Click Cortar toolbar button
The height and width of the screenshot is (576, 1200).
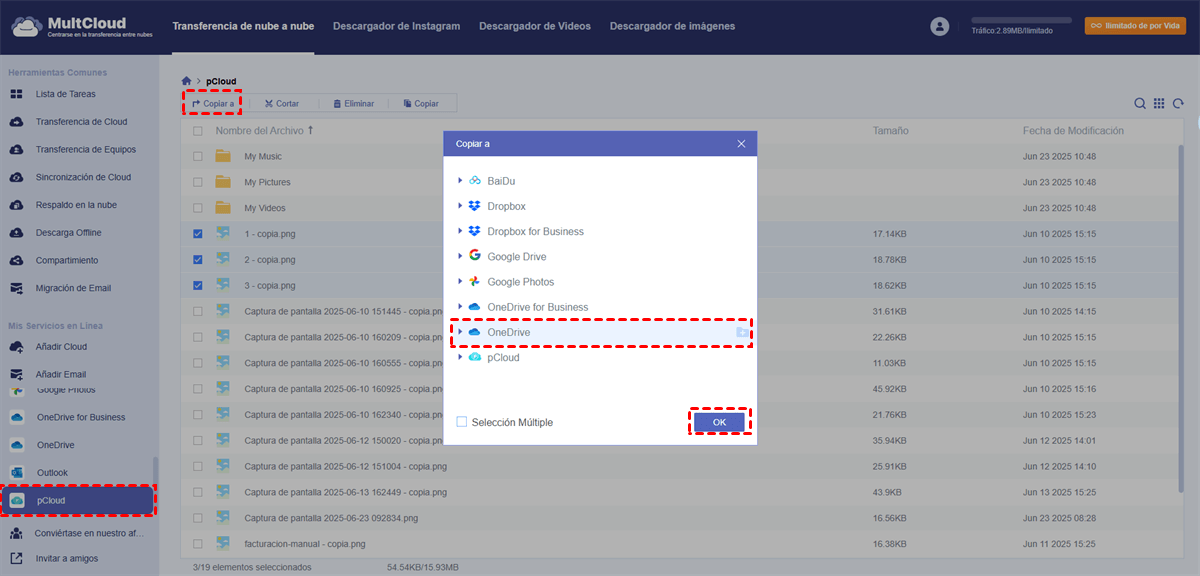coord(282,103)
